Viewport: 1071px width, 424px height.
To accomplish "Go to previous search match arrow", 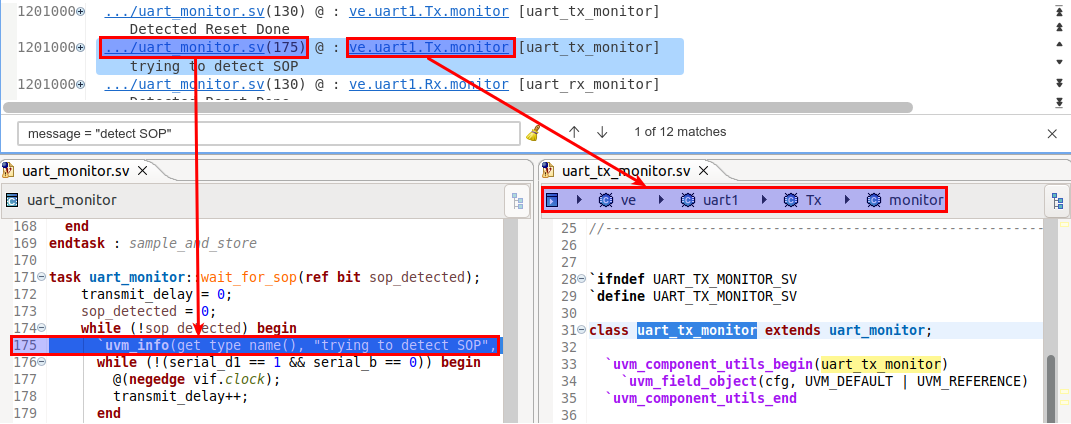I will 574,132.
